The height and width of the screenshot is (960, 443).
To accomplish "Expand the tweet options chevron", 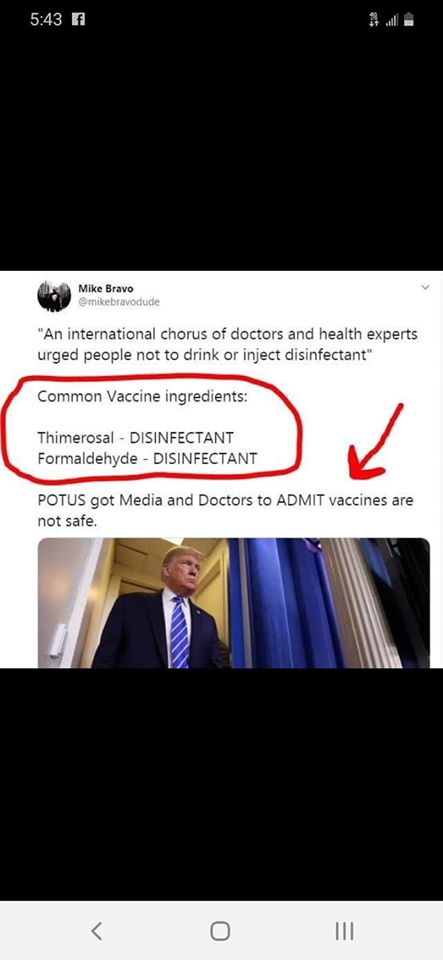I will pos(426,287).
